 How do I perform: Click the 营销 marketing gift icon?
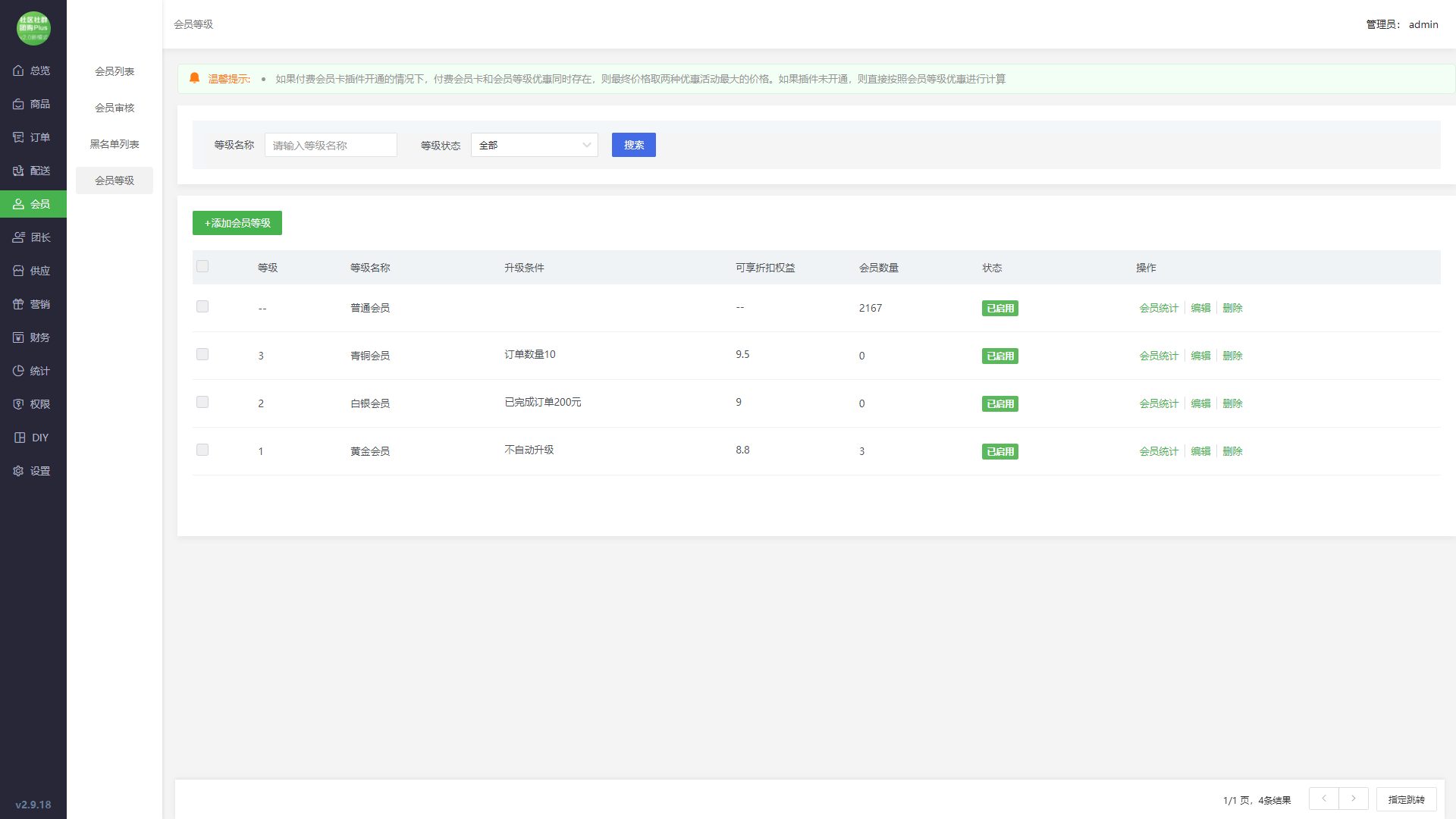point(18,304)
